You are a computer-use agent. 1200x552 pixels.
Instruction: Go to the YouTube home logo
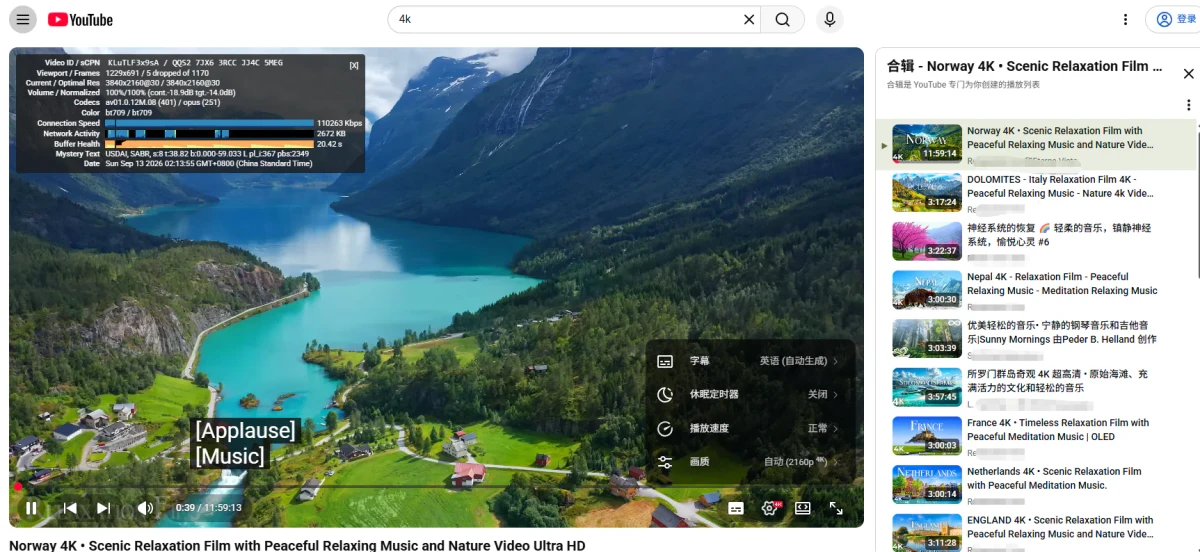click(80, 20)
